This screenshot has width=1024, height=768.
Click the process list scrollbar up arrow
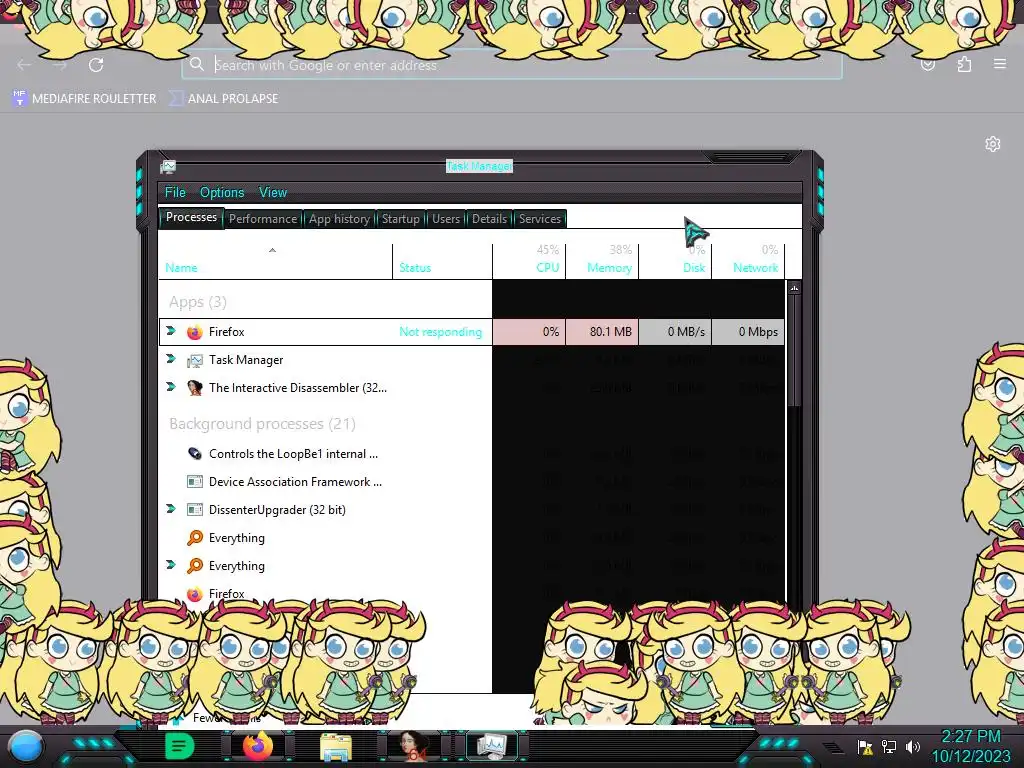pos(794,288)
